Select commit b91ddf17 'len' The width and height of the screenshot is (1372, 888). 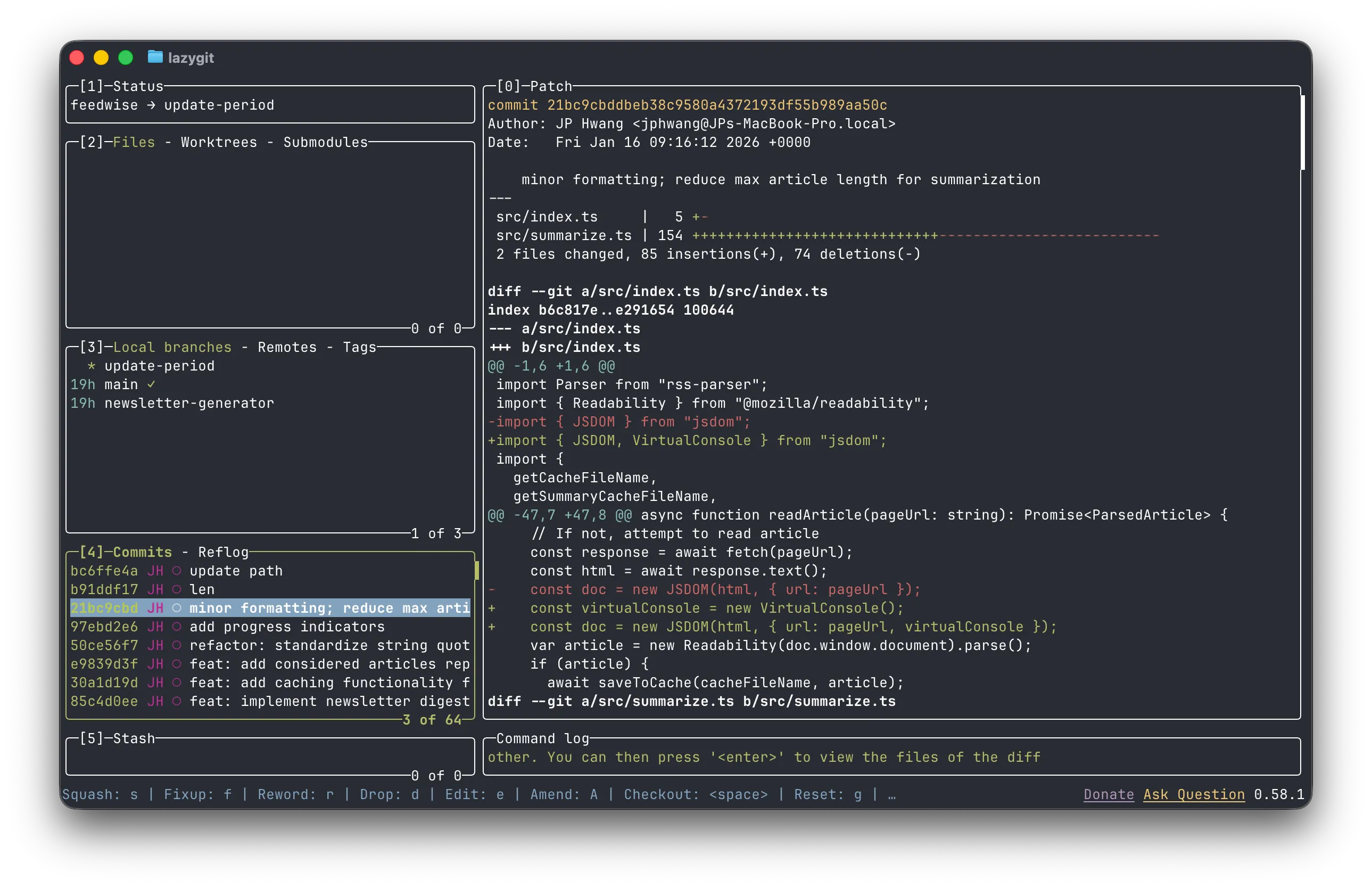pyautogui.click(x=202, y=589)
